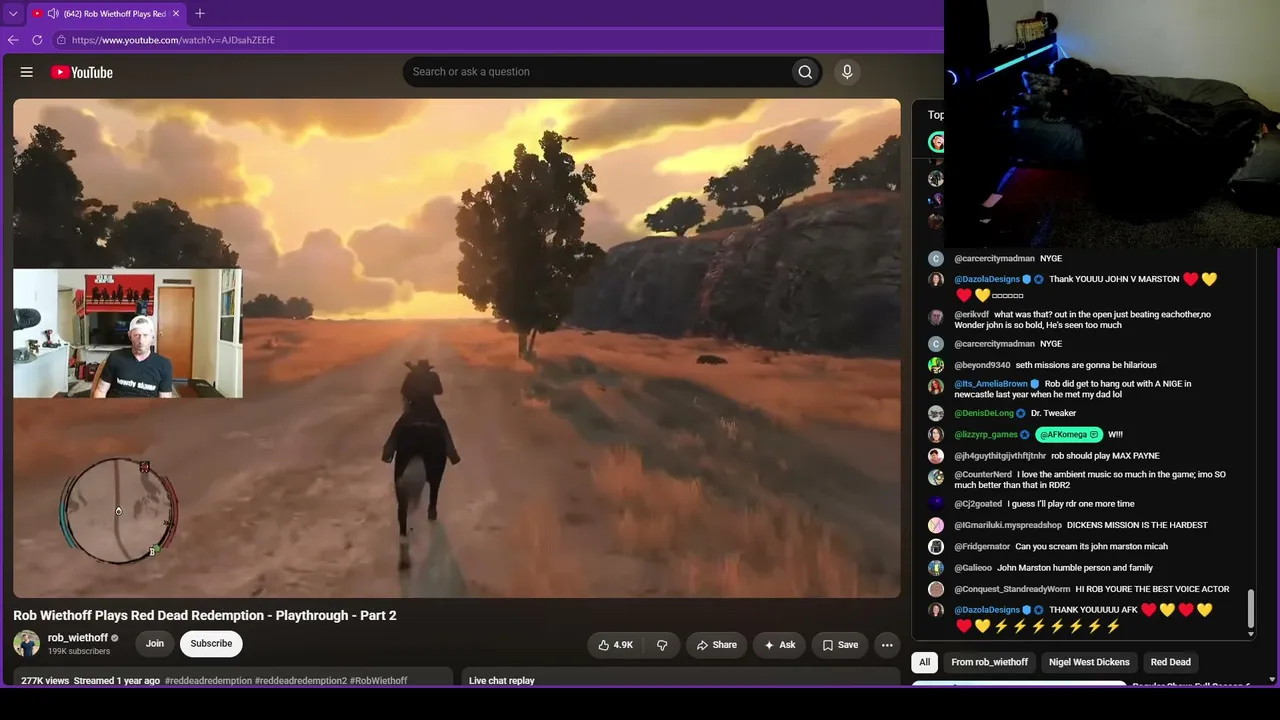Viewport: 1280px width, 720px height.
Task: Go back using the browser back arrow
Action: 13,40
